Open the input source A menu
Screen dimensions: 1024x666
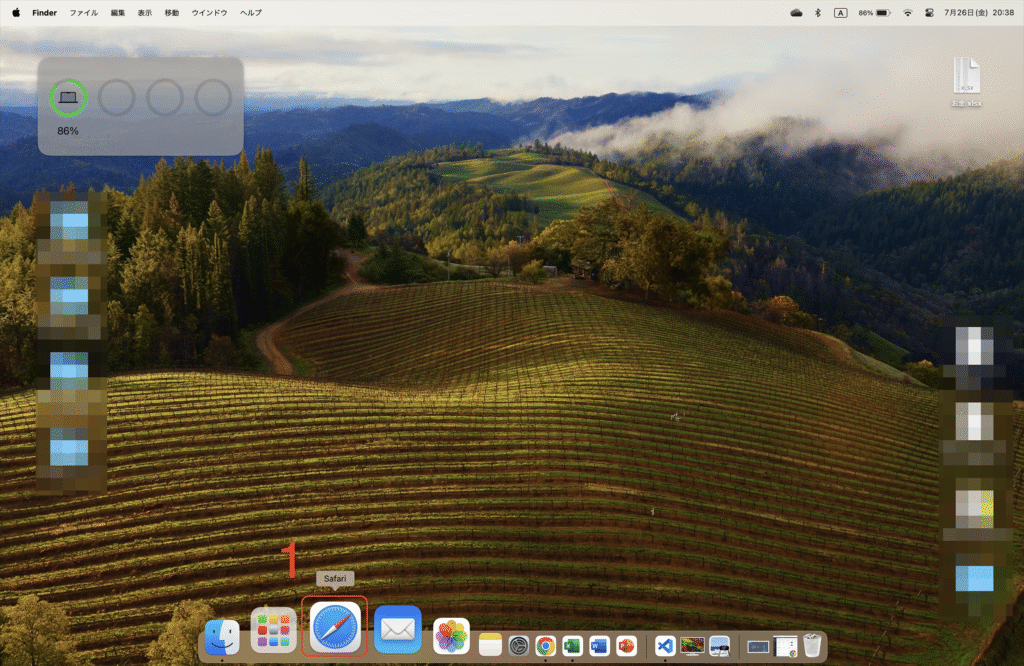tap(840, 12)
